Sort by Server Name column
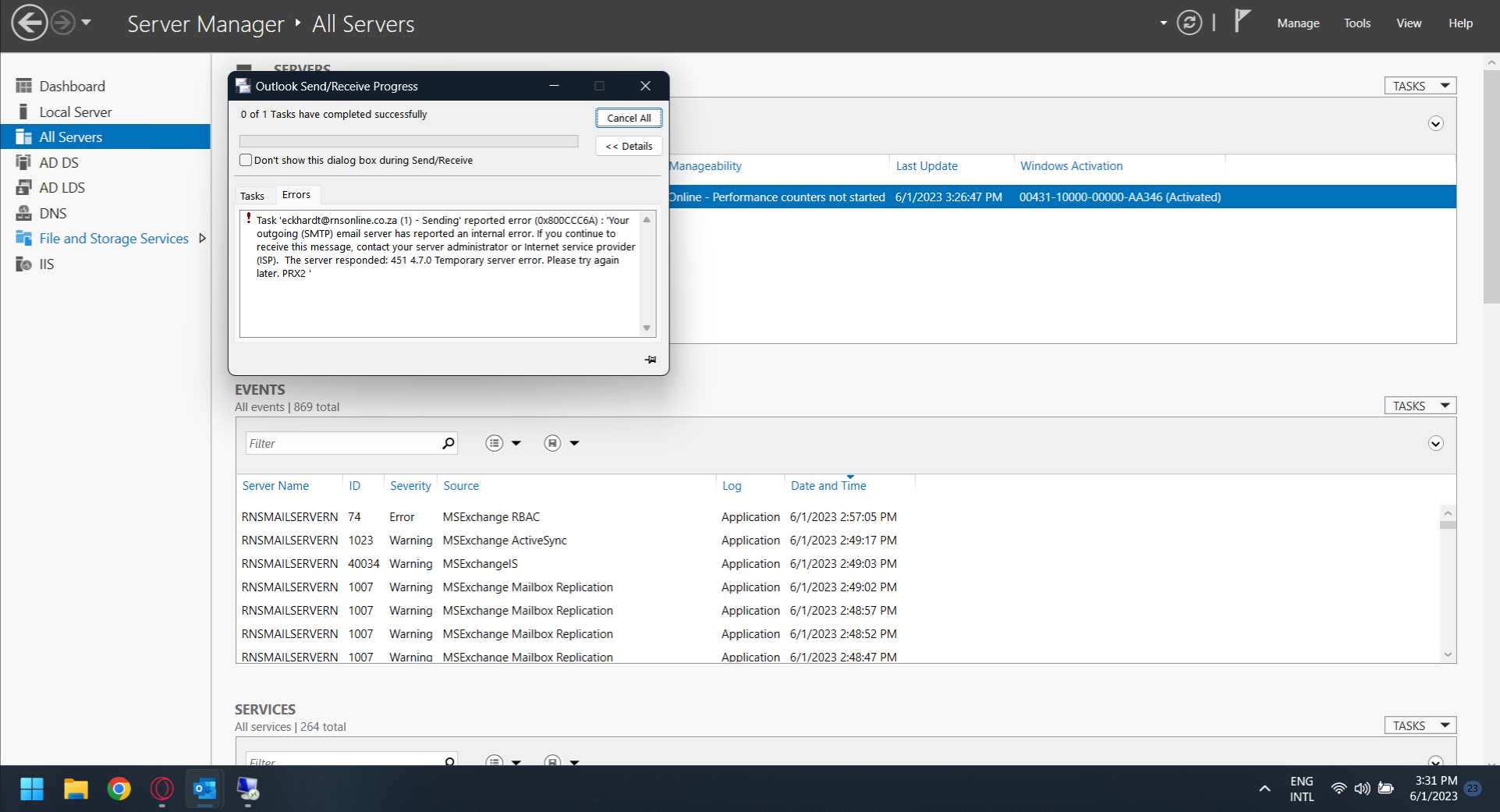 click(275, 485)
